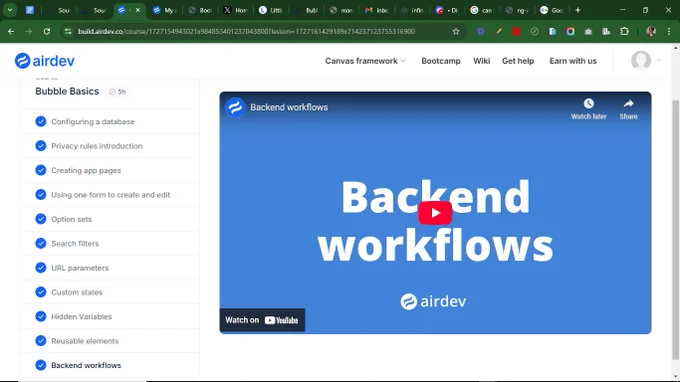Click the Airdev channel avatar in video
The height and width of the screenshot is (382, 680).
(235, 107)
